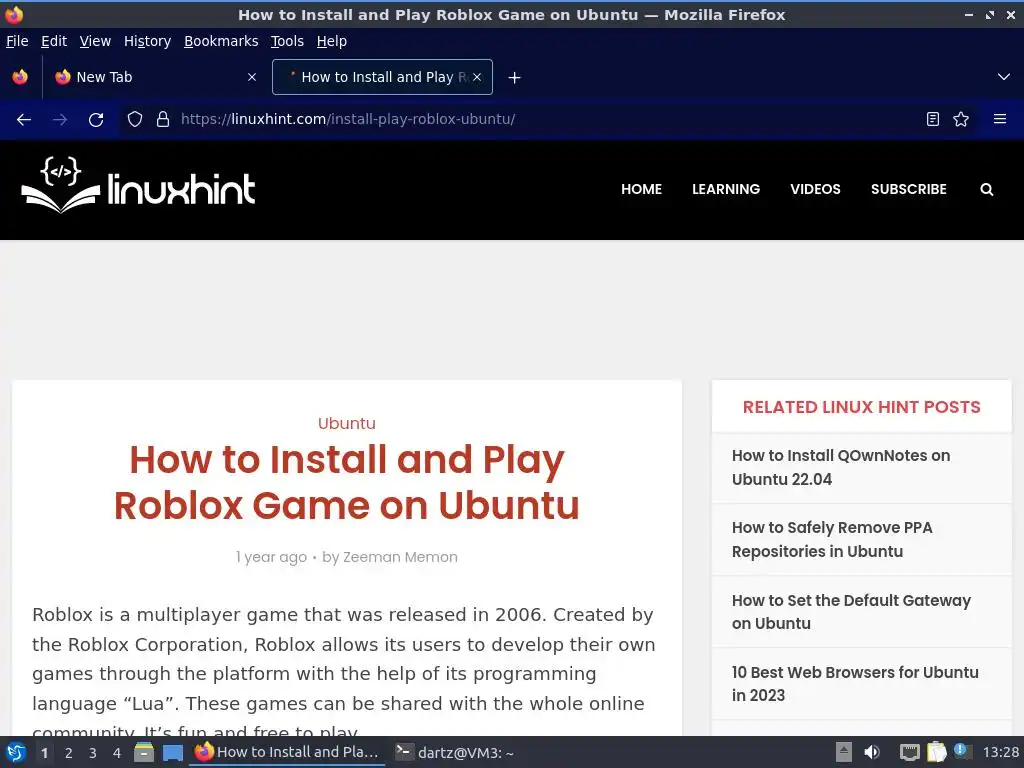Open the network tray icon
Viewport: 1024px width, 768px height.
coord(909,752)
